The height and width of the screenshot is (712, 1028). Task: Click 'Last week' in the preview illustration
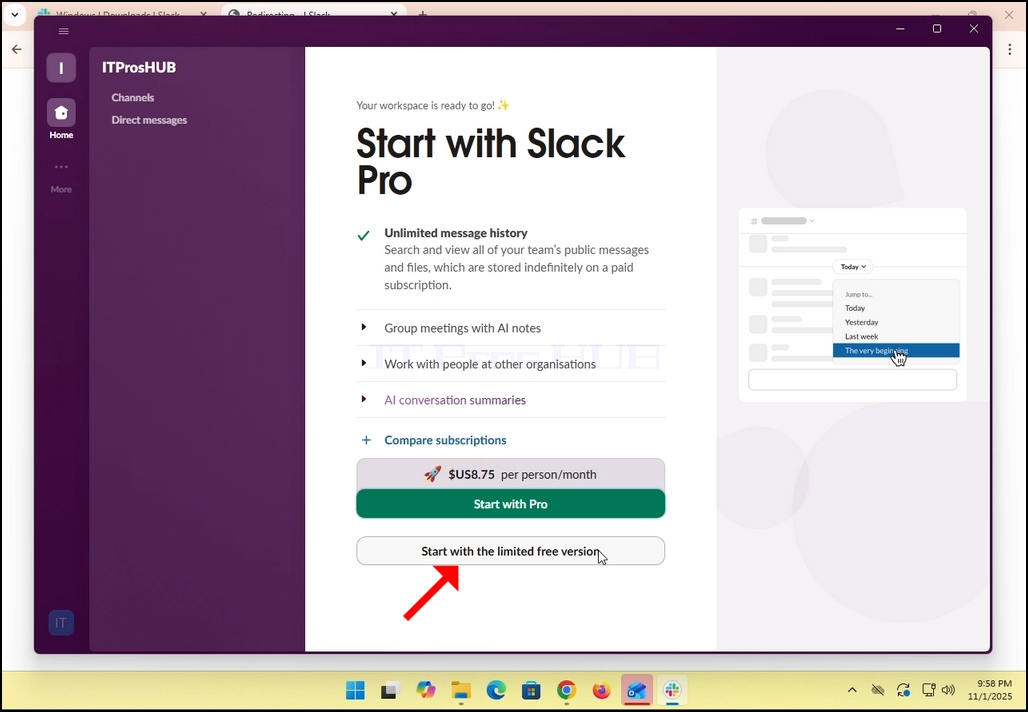pyautogui.click(x=861, y=336)
